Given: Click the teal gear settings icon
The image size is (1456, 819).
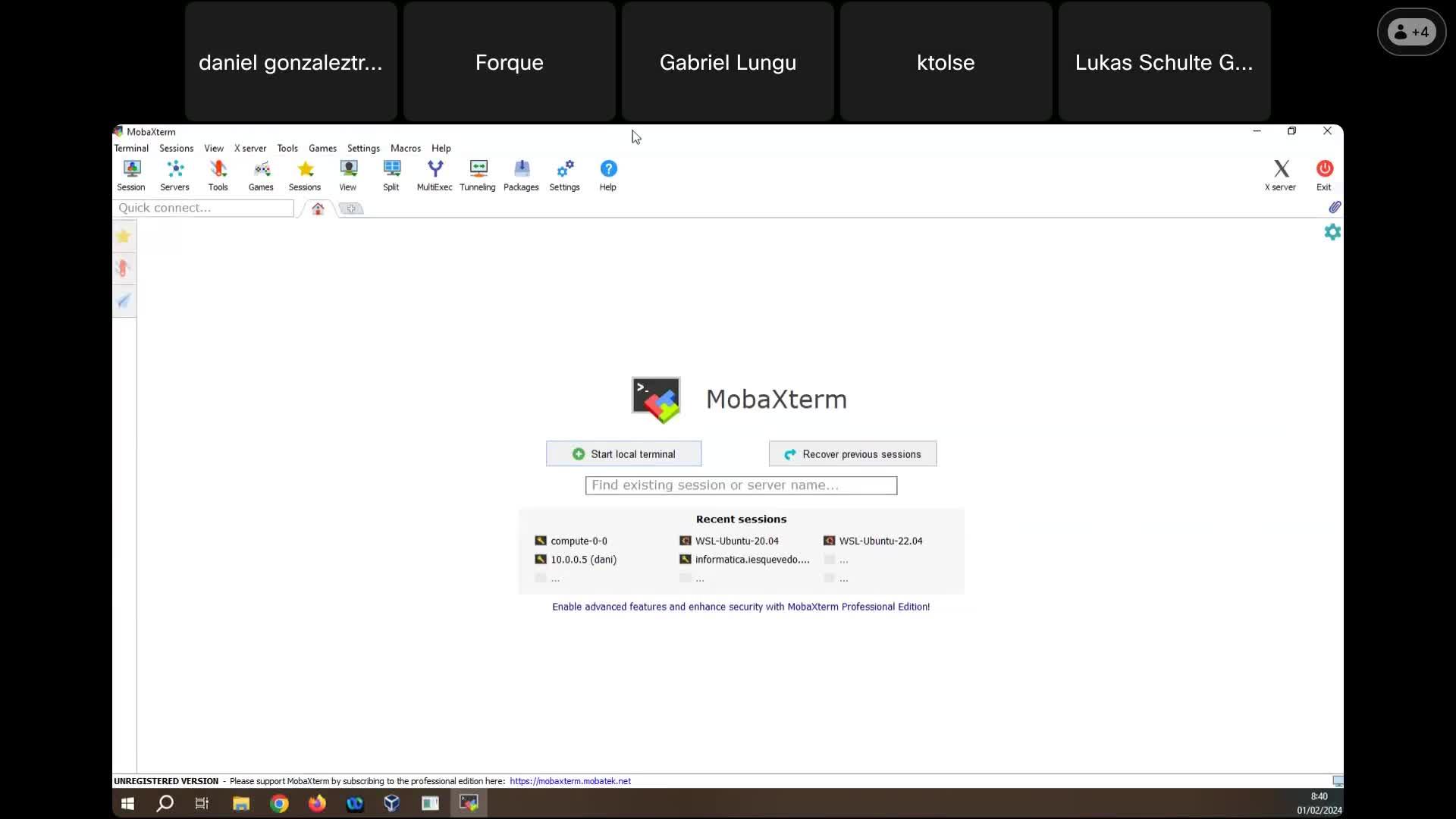Looking at the screenshot, I should (1332, 232).
